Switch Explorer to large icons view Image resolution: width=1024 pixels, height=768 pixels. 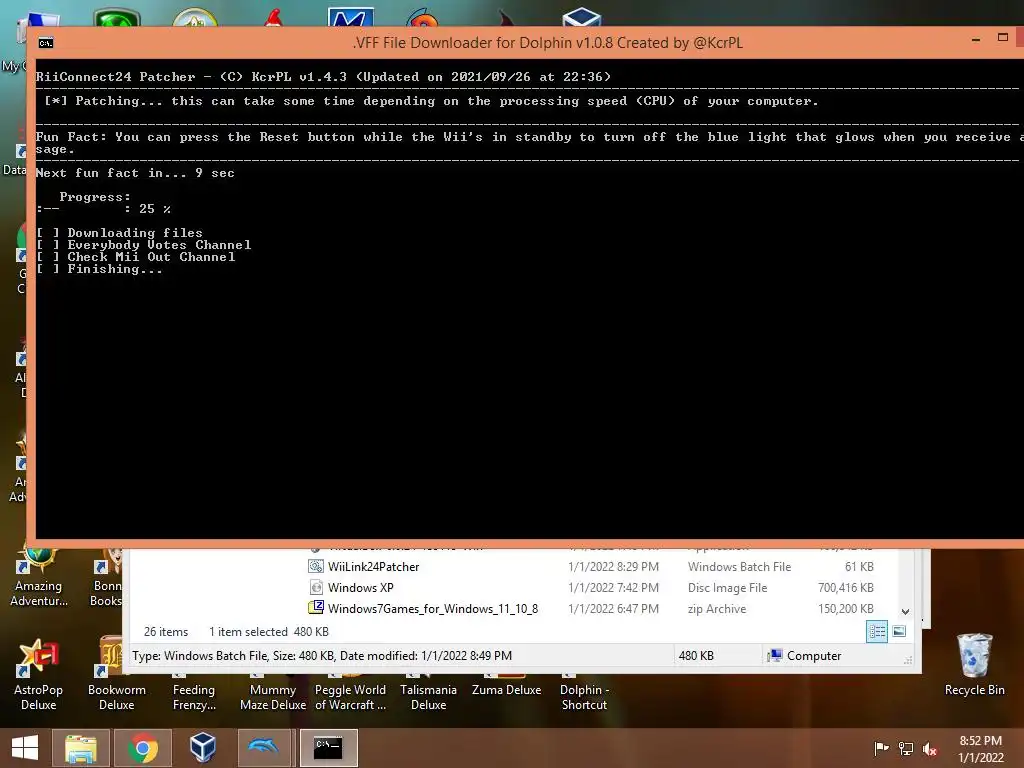pyautogui.click(x=899, y=631)
